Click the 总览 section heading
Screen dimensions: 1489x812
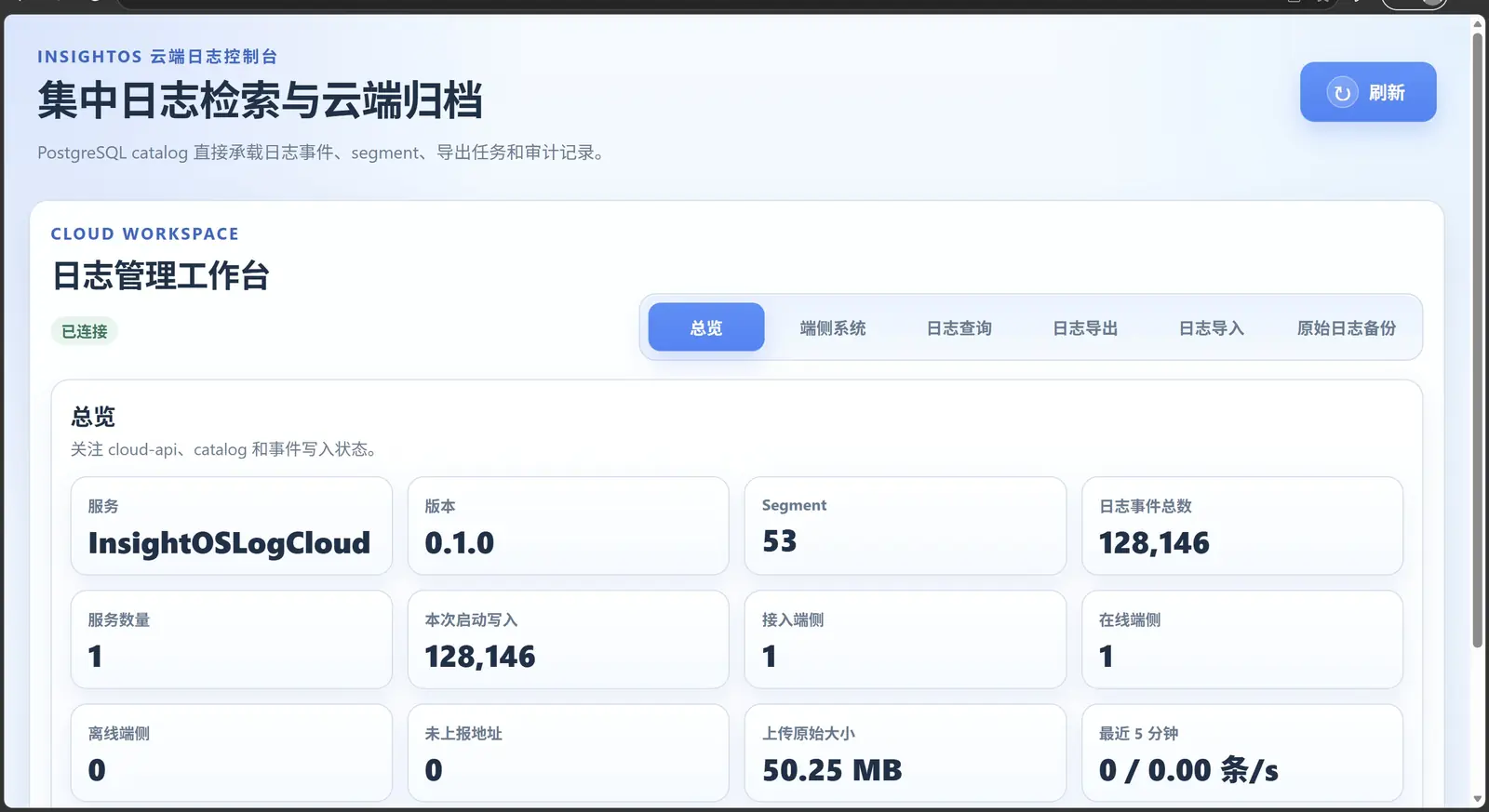click(x=93, y=416)
